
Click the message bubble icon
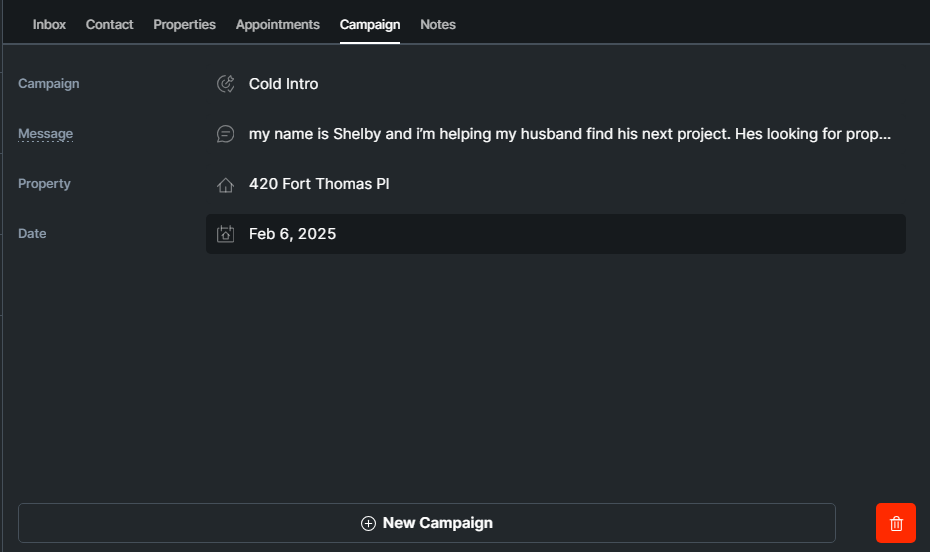click(226, 134)
